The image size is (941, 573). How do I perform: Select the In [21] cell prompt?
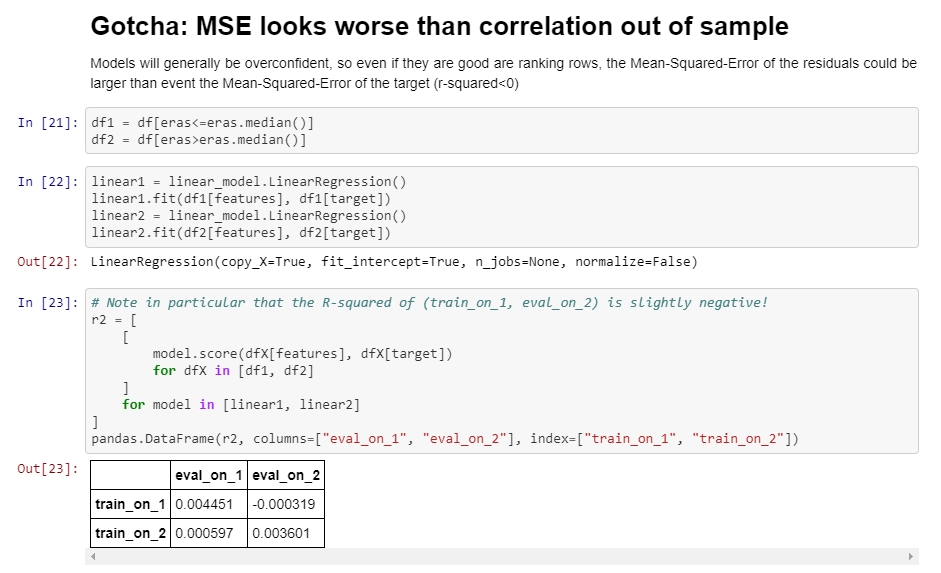point(48,123)
